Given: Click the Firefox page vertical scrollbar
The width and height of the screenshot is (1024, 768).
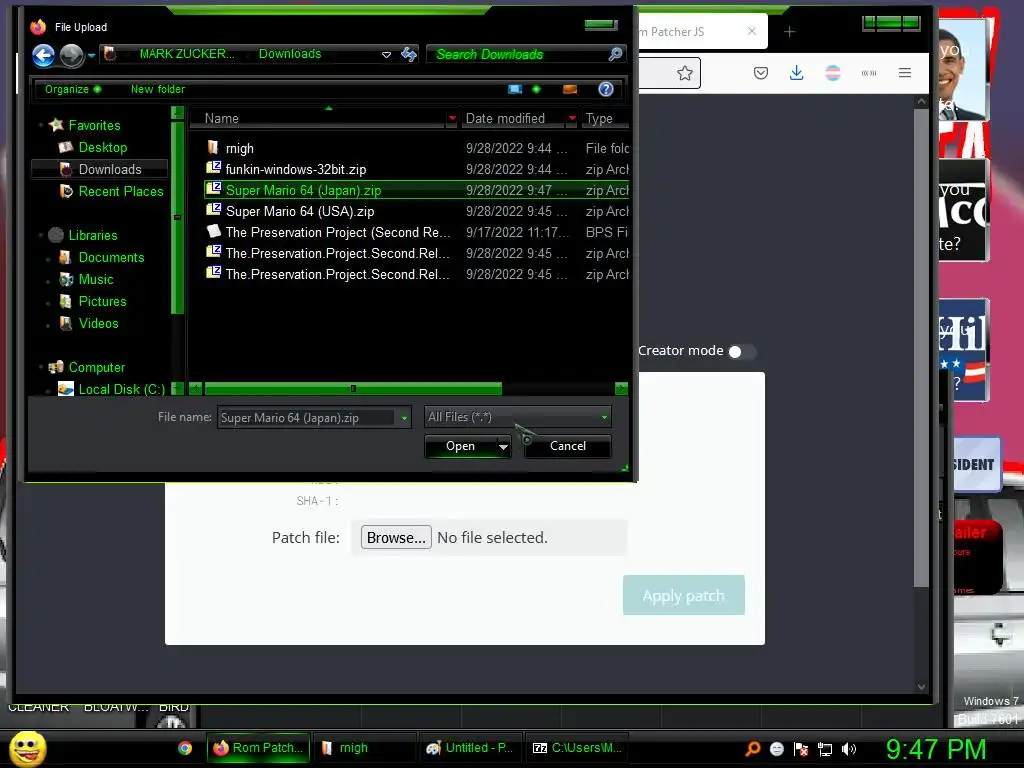Looking at the screenshot, I should click(921, 346).
